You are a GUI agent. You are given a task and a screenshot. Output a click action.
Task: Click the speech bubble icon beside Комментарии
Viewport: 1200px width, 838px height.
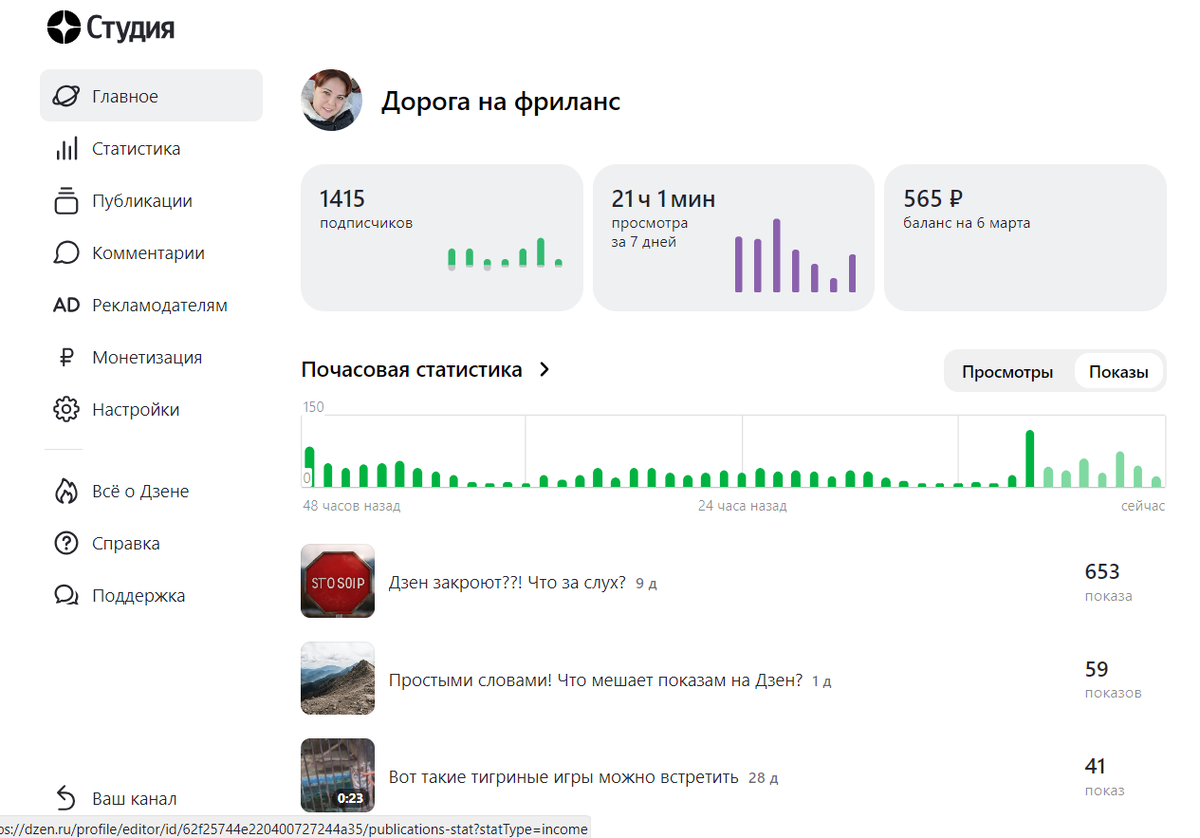coord(66,253)
